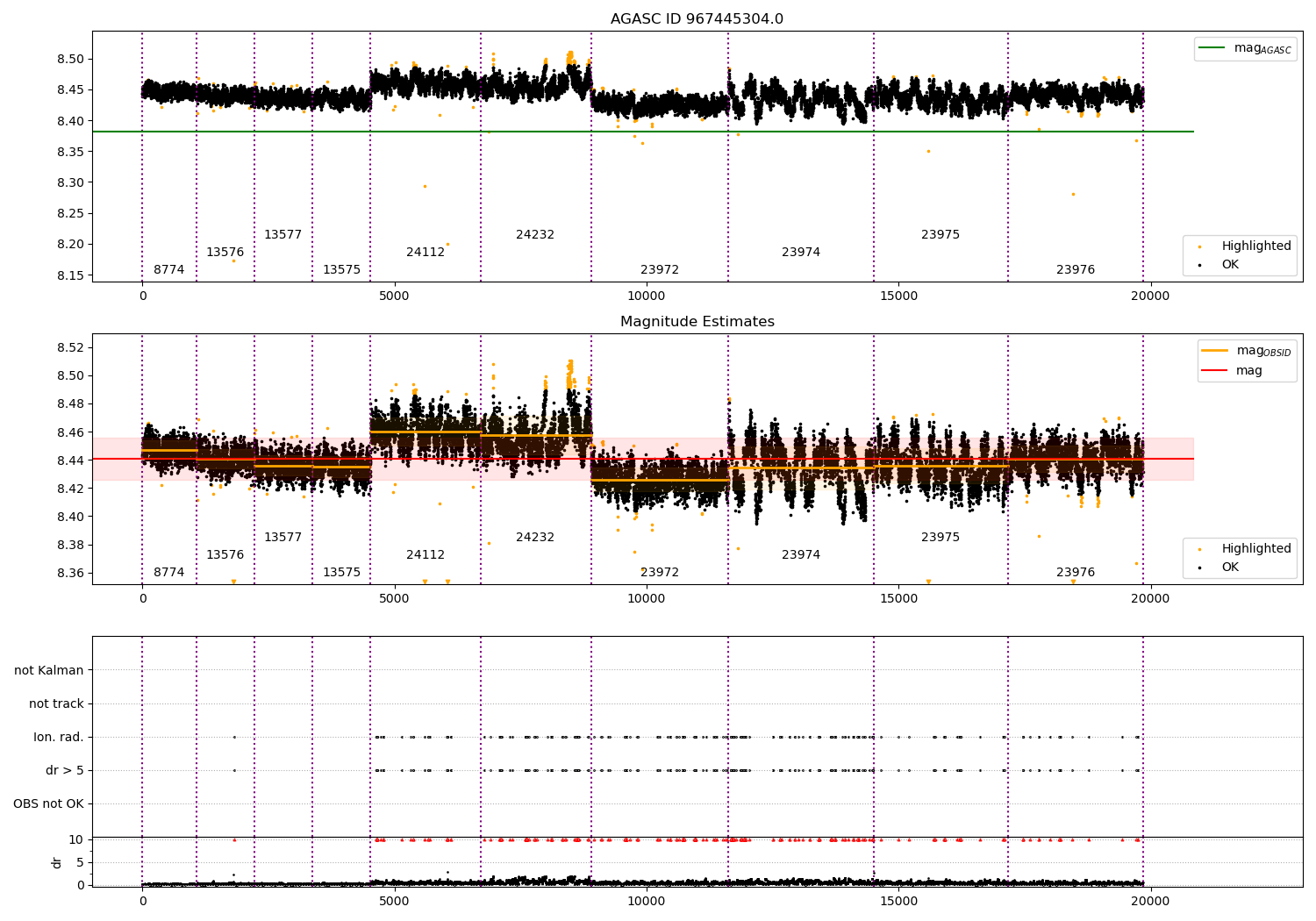
Task: Click OBSID label 24232 in middle plot
Action: coord(535,538)
